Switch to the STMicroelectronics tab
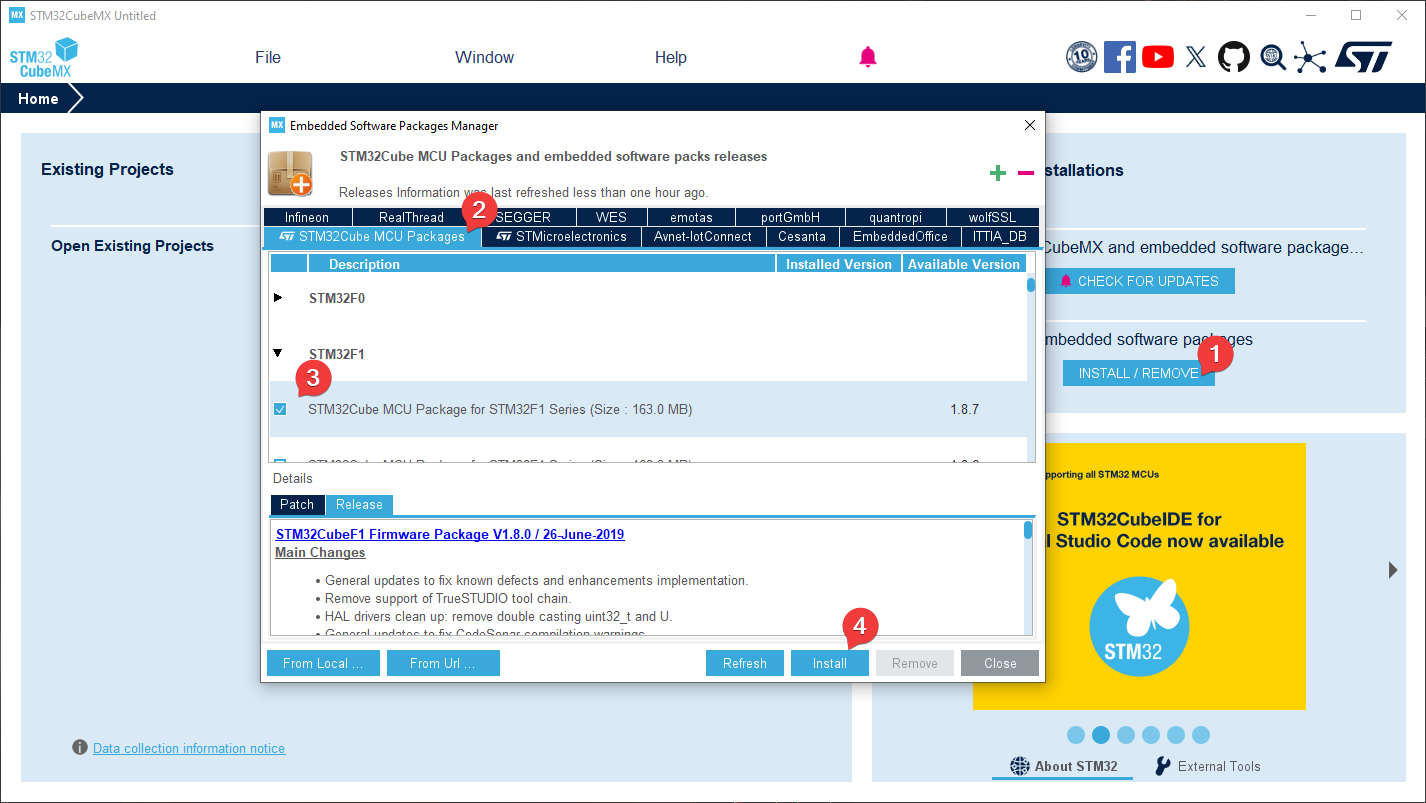This screenshot has height=803, width=1426. [x=561, y=237]
